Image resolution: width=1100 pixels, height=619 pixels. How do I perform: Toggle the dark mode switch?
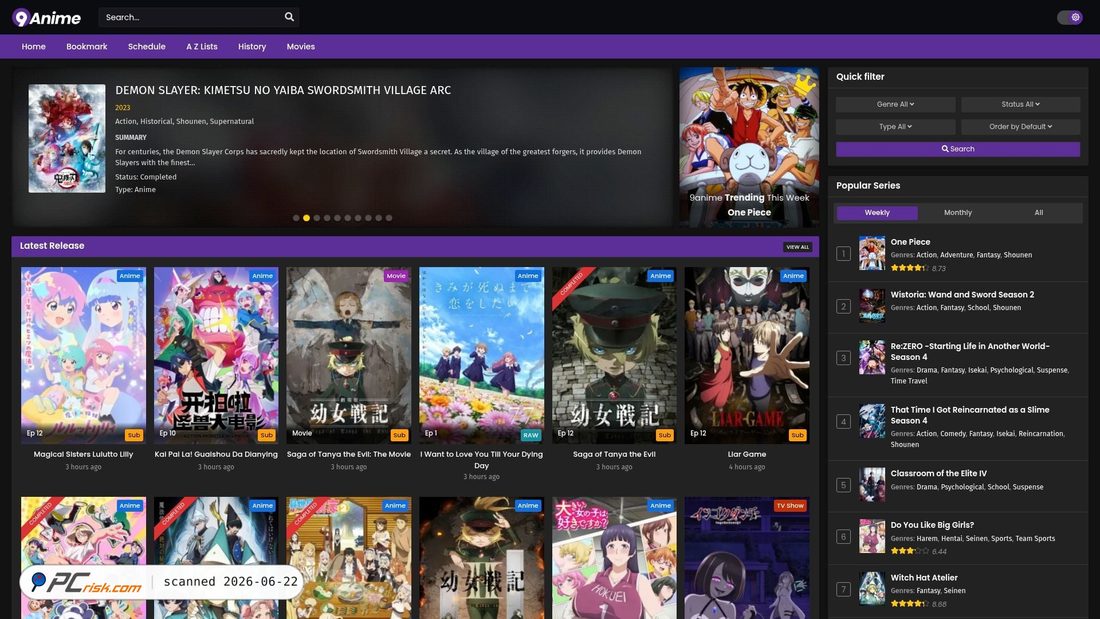[x=1070, y=18]
